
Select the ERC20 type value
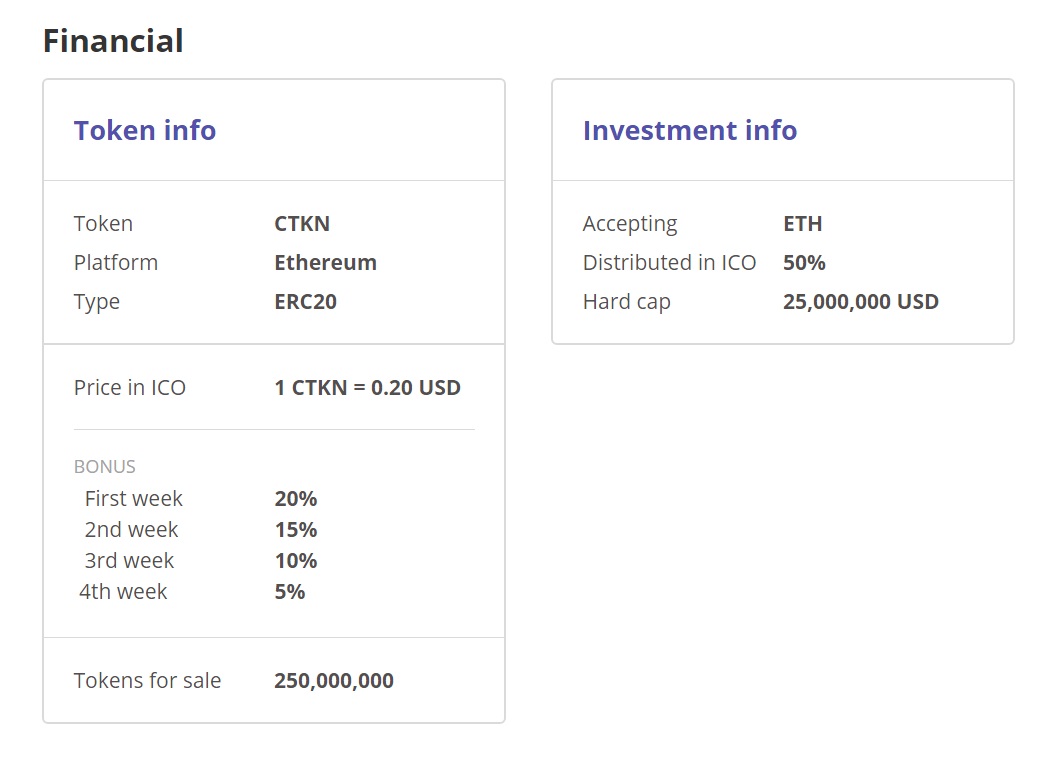(305, 302)
